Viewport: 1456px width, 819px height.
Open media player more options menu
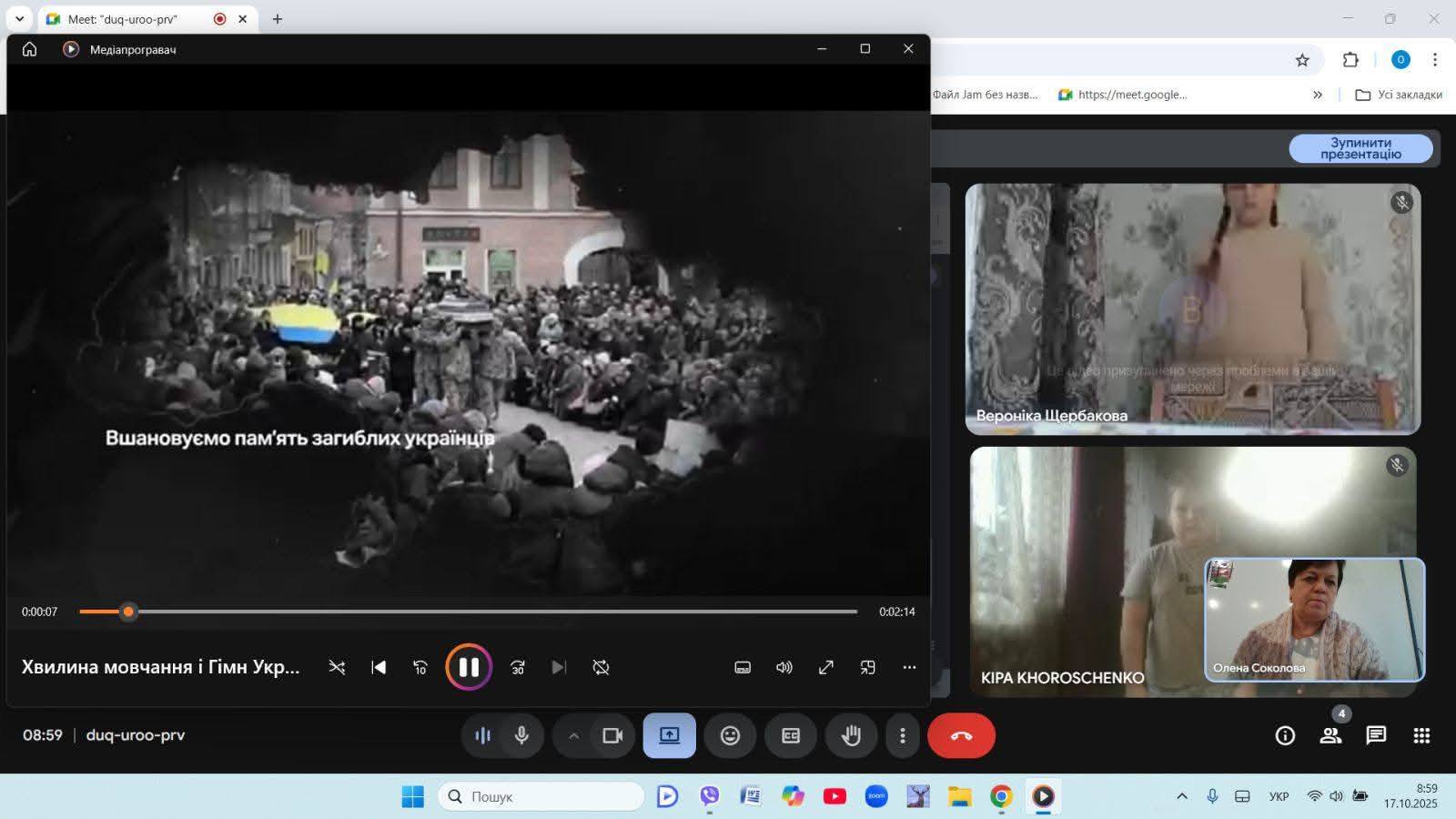[x=909, y=667]
